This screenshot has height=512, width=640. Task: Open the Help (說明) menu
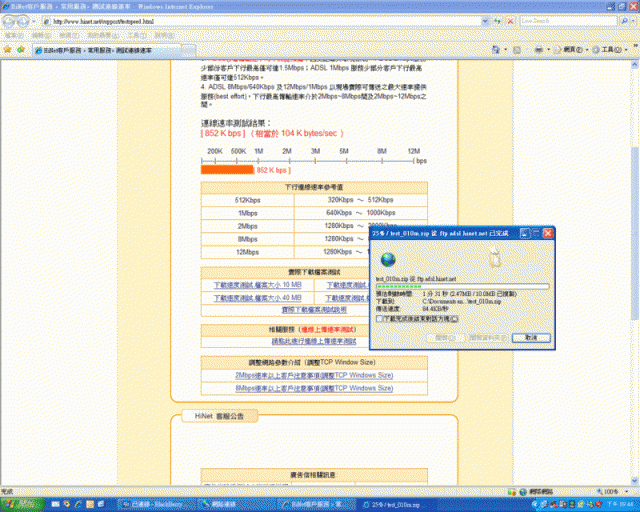164,36
